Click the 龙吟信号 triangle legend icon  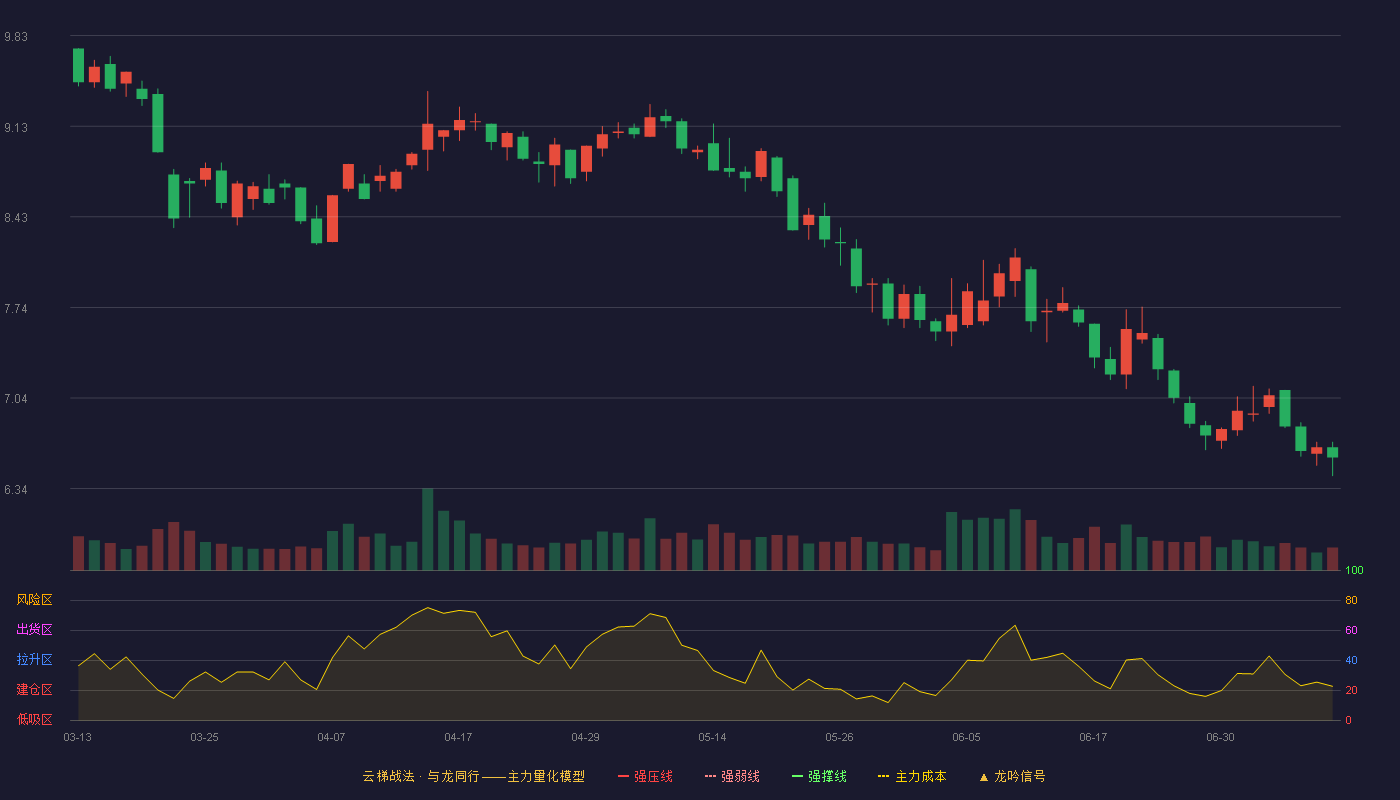[x=983, y=777]
